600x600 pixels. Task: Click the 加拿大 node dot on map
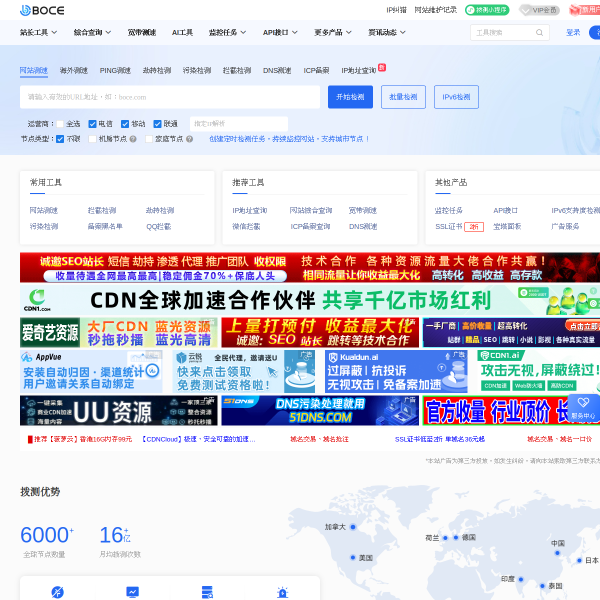[353, 527]
